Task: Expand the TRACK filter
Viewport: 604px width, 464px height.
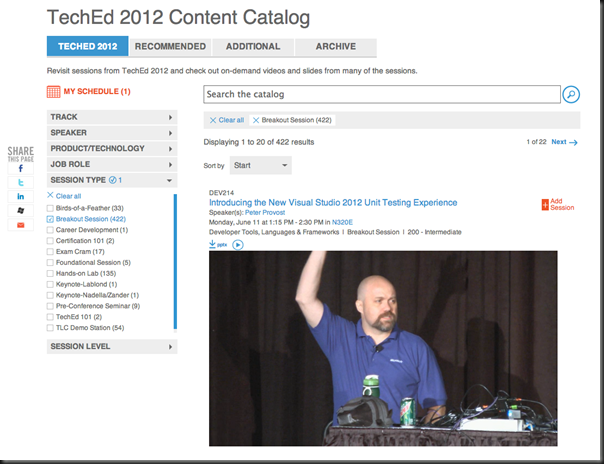Action: (112, 117)
